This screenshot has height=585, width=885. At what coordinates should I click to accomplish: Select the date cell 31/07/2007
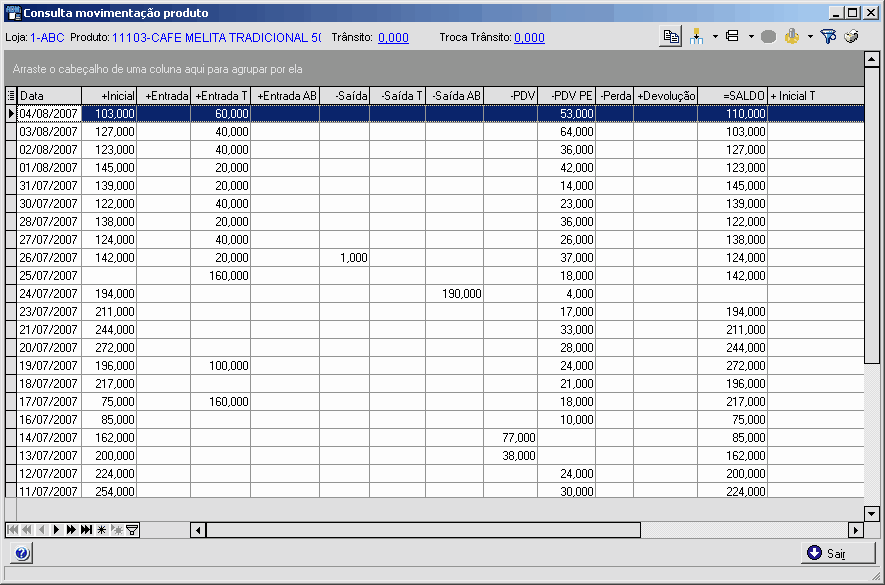[x=49, y=186]
